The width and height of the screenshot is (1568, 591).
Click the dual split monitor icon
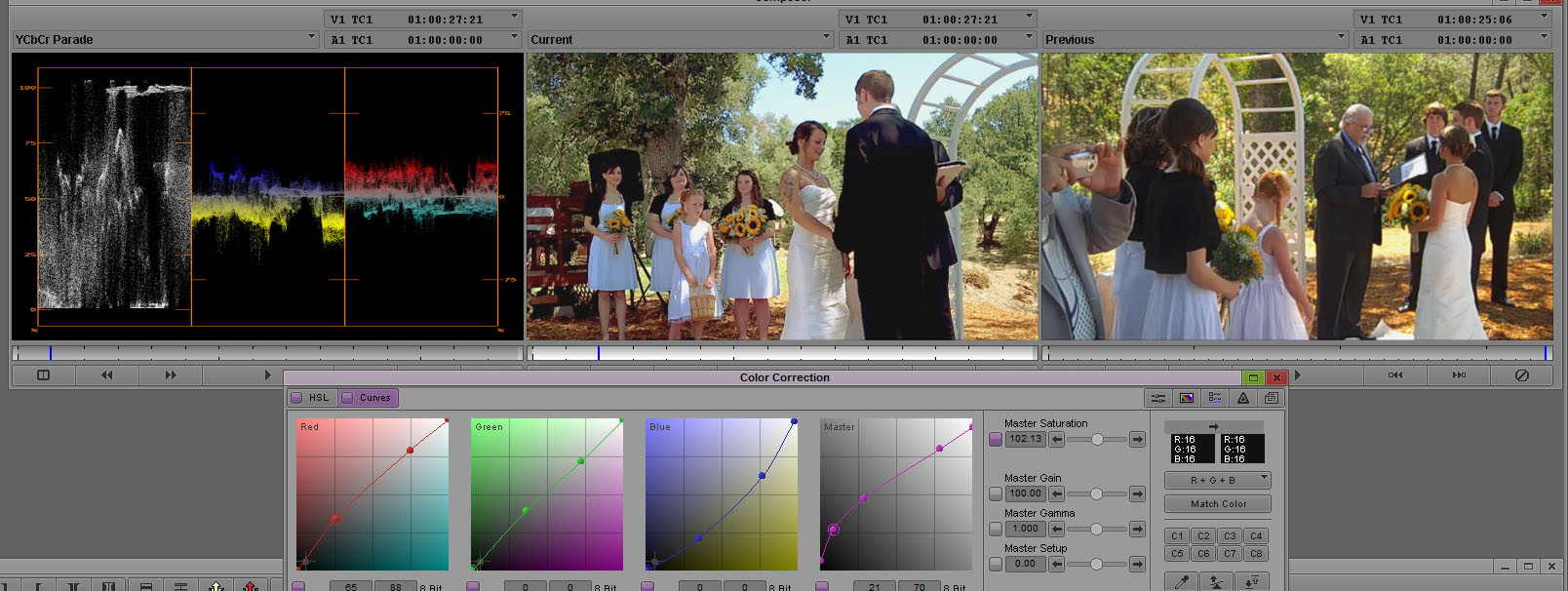[43, 374]
